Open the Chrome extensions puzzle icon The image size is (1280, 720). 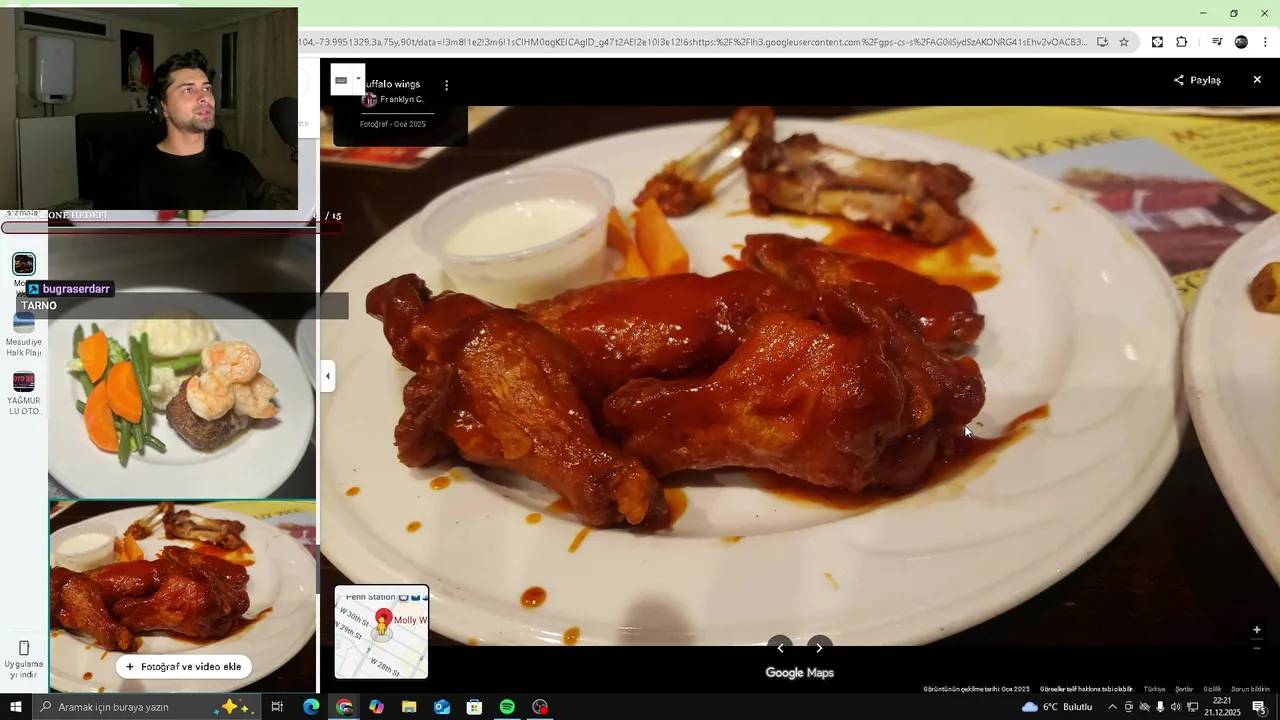pos(1181,42)
